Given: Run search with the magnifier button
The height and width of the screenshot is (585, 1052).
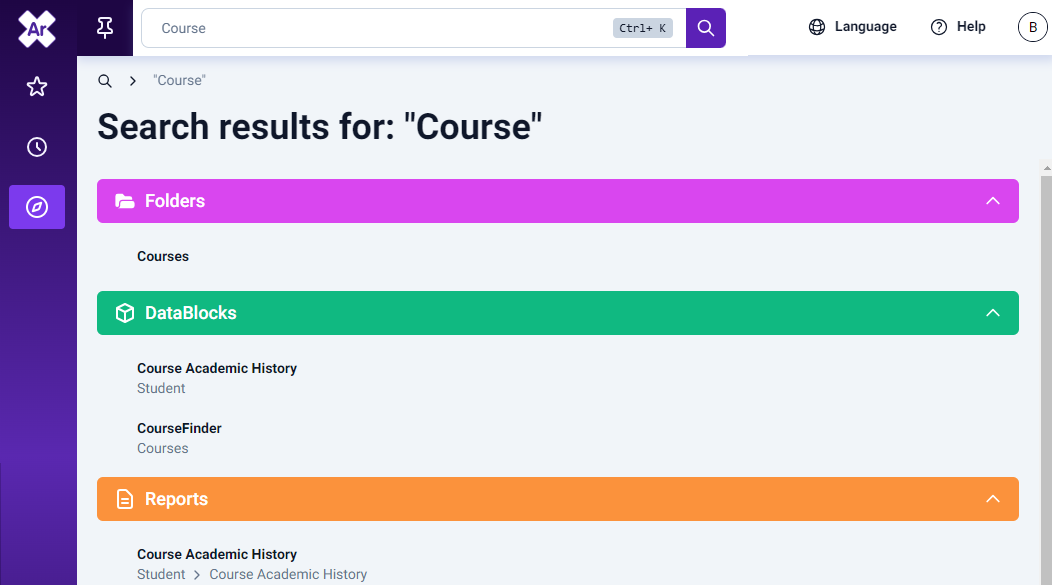Looking at the screenshot, I should [705, 28].
